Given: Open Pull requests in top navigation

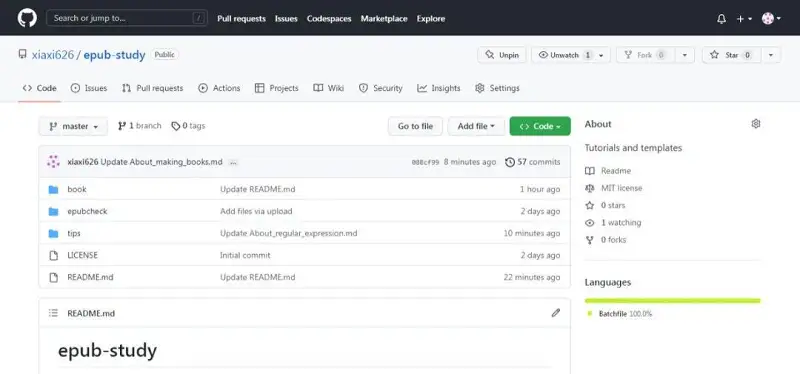Looking at the screenshot, I should [x=241, y=18].
